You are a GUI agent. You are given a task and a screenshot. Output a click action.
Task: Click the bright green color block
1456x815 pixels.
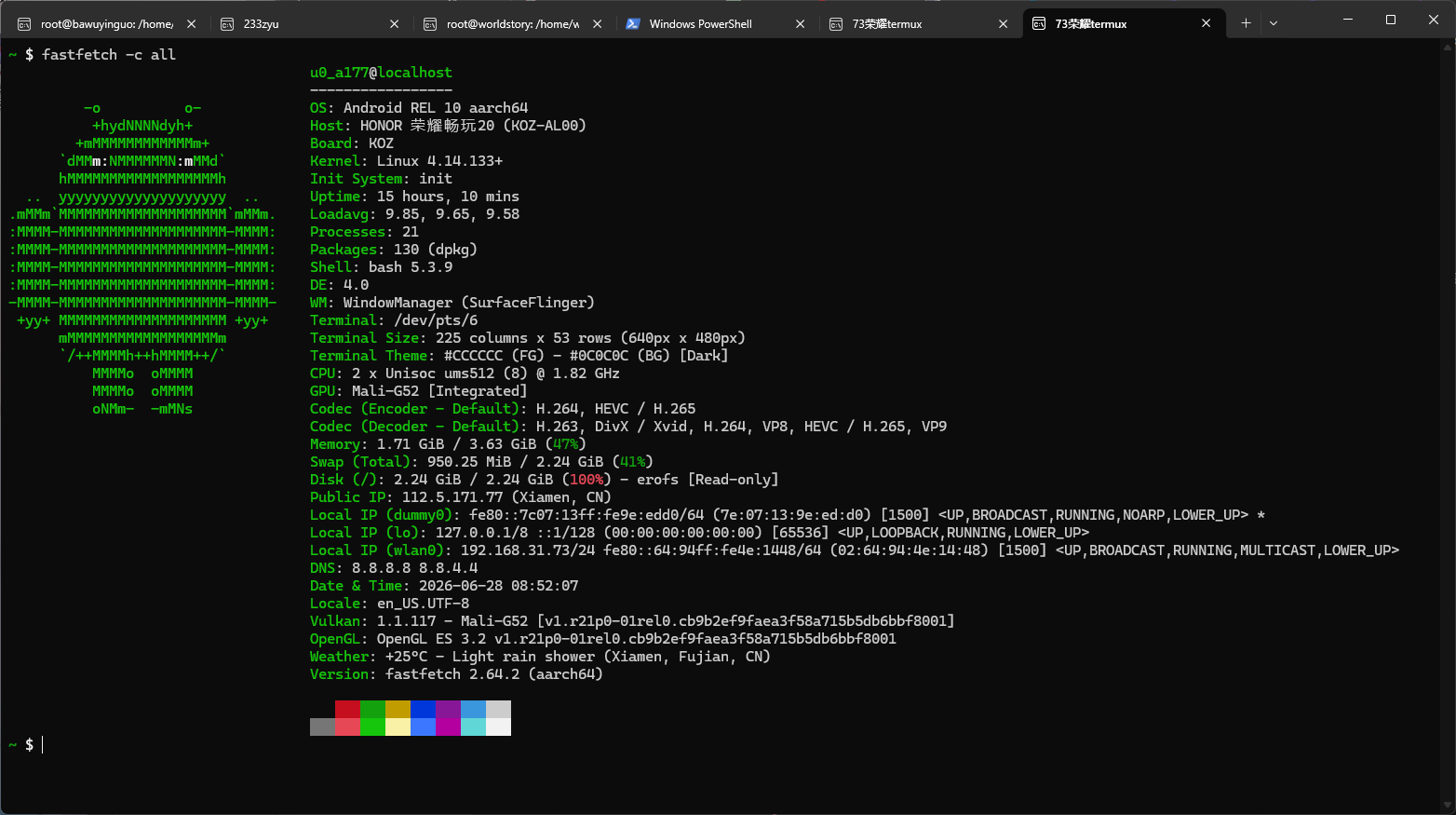[372, 727]
